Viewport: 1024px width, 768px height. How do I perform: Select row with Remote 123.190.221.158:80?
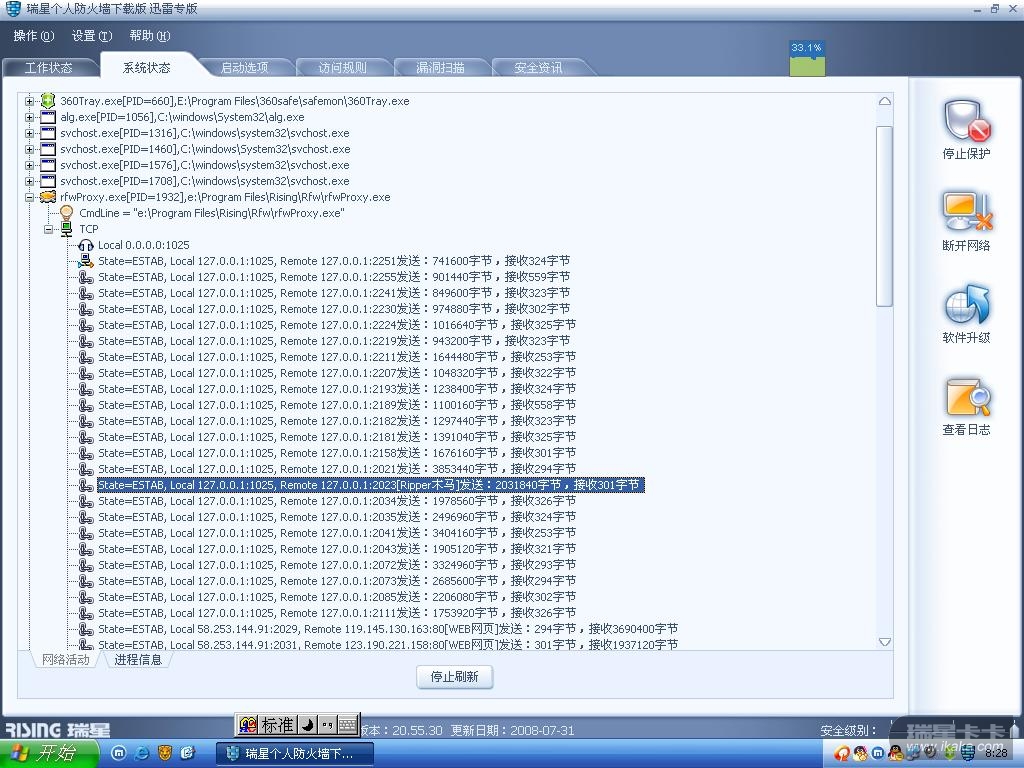[388, 645]
